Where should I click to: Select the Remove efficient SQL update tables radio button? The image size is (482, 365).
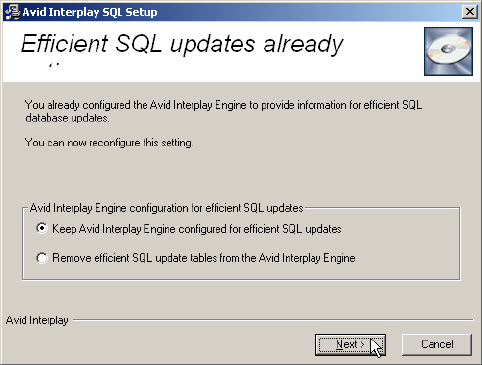coord(42,258)
